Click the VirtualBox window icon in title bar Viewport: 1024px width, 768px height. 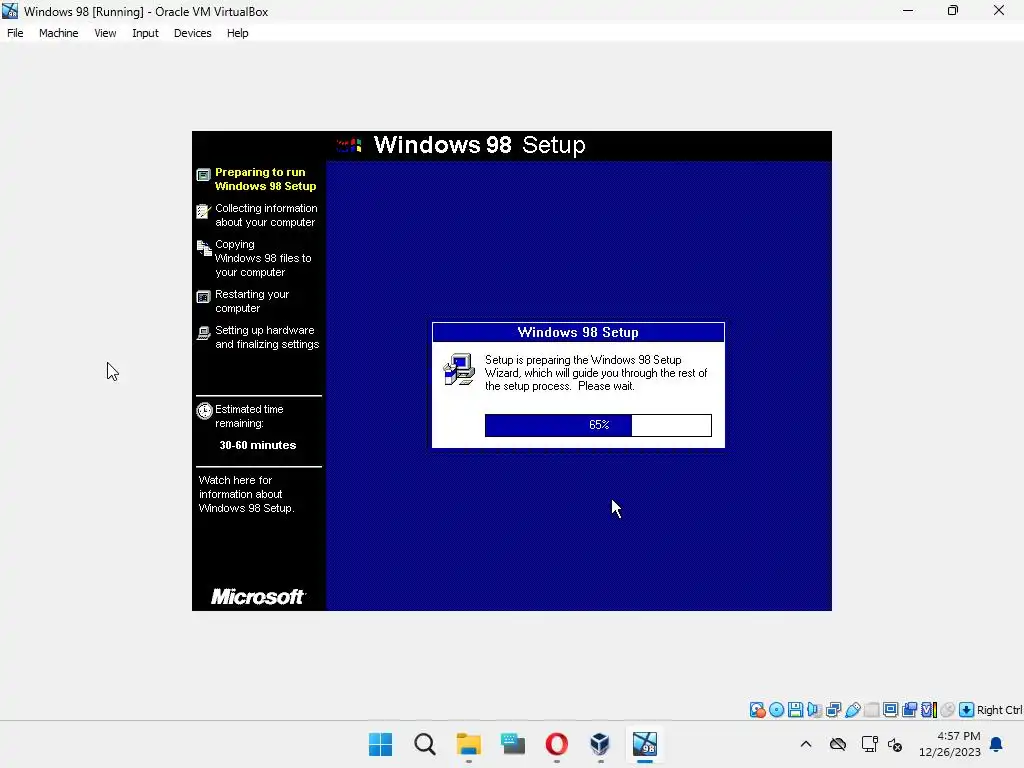10,11
